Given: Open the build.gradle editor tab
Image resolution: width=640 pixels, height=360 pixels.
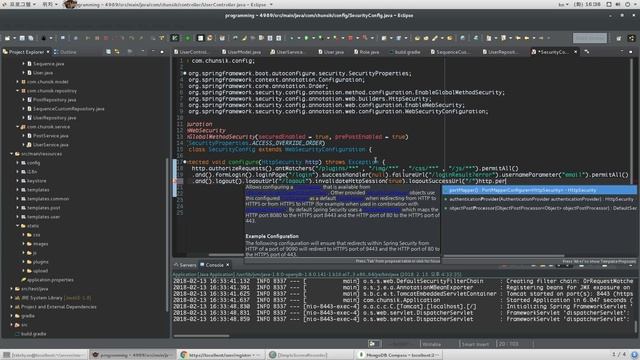Looking at the screenshot, I should [404, 52].
